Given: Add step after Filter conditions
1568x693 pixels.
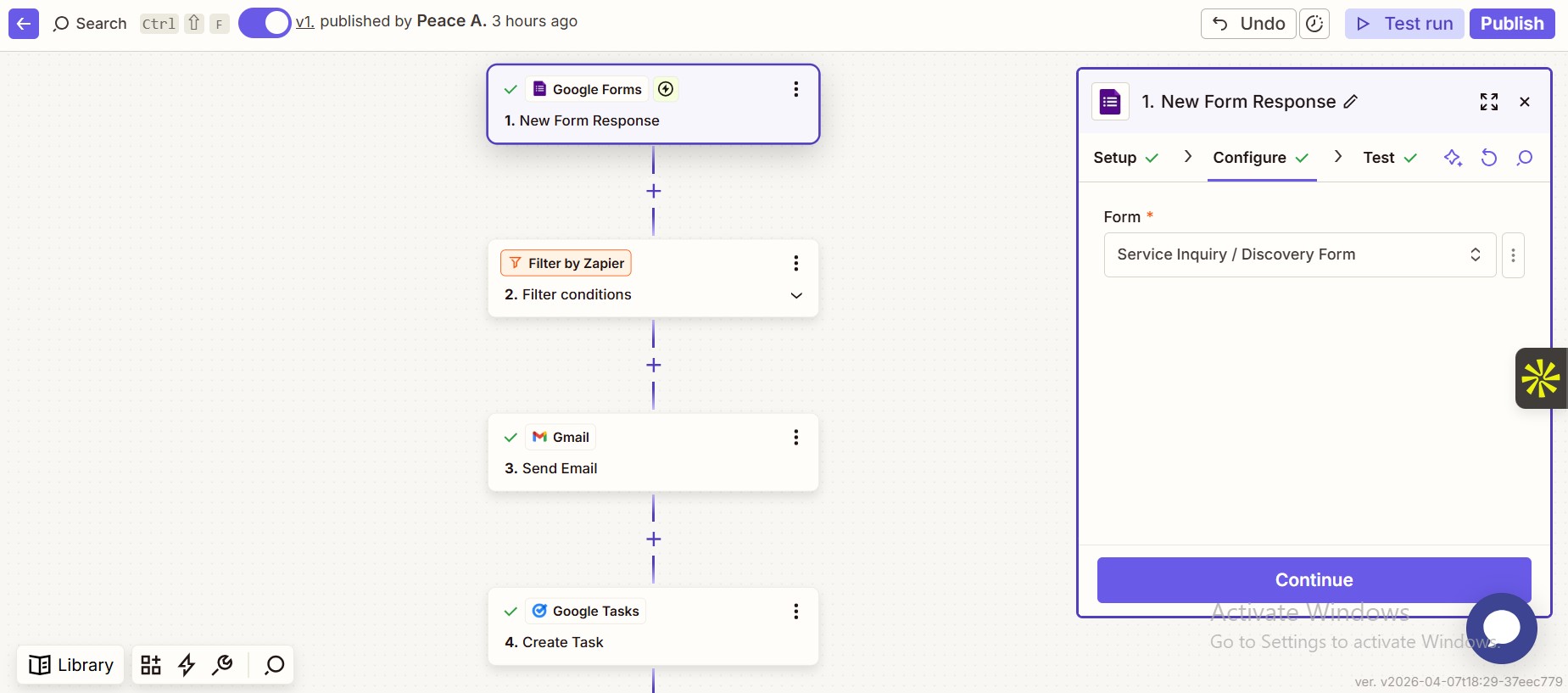Looking at the screenshot, I should pyautogui.click(x=653, y=365).
